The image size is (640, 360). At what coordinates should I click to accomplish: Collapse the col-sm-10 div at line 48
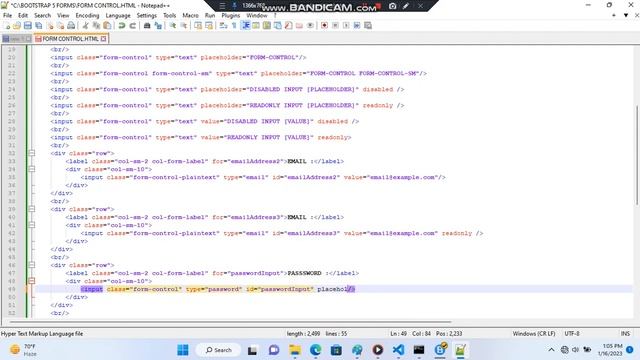[x=31, y=281]
